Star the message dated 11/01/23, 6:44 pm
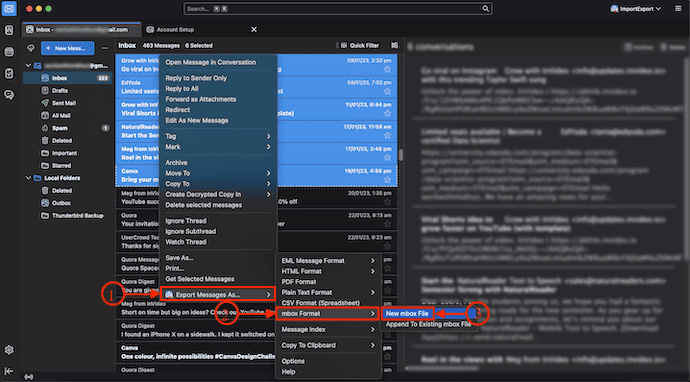 (387, 113)
